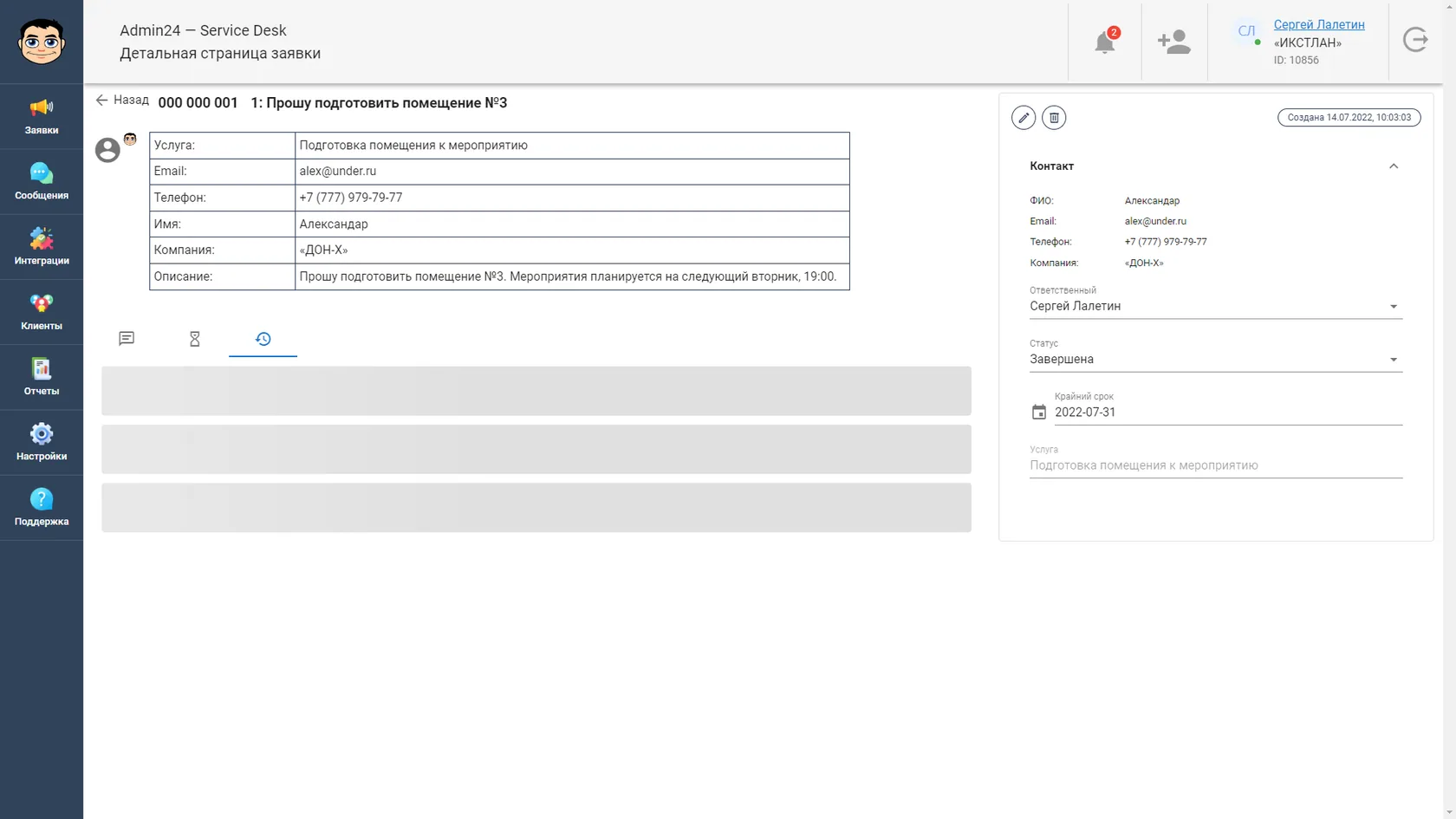Click the СЛ user initials avatar
Screen dimensions: 1456x819
[1246, 32]
